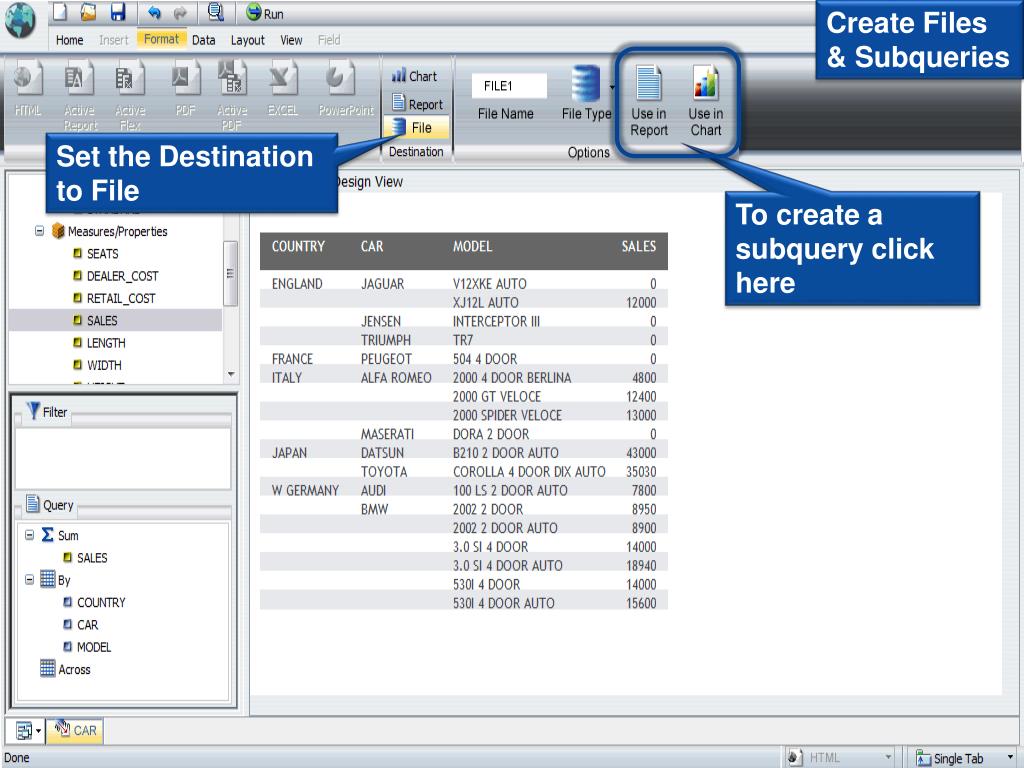Click the Use in Chart icon
1024x768 pixels.
[x=705, y=100]
